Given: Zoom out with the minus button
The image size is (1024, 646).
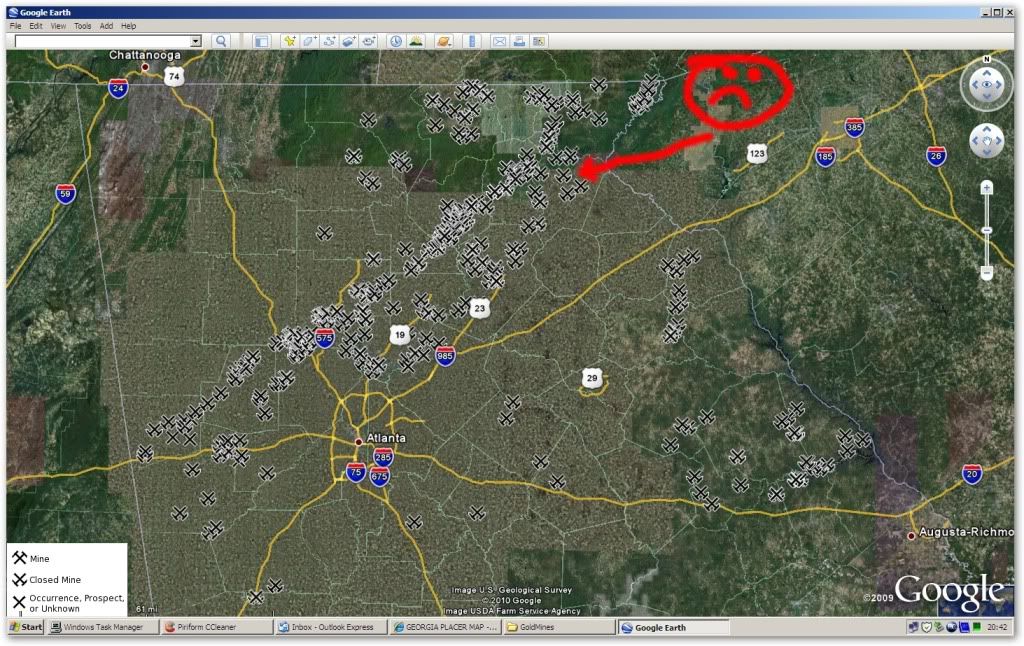Looking at the screenshot, I should pos(987,272).
